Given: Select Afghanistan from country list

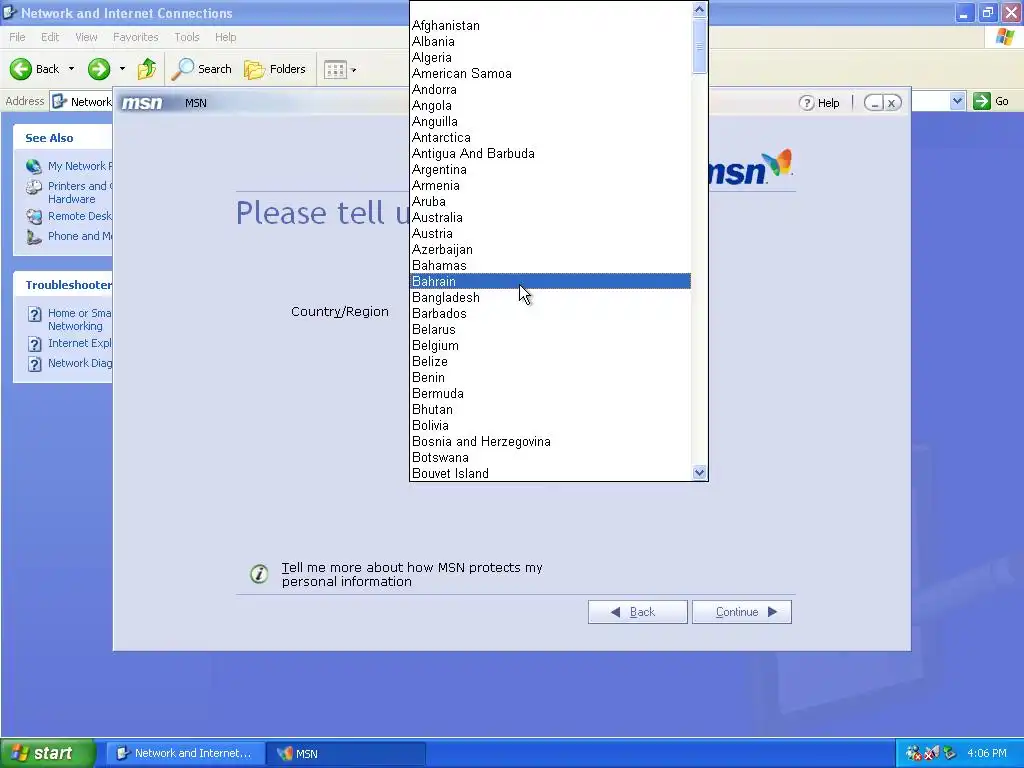Looking at the screenshot, I should pyautogui.click(x=550, y=25).
